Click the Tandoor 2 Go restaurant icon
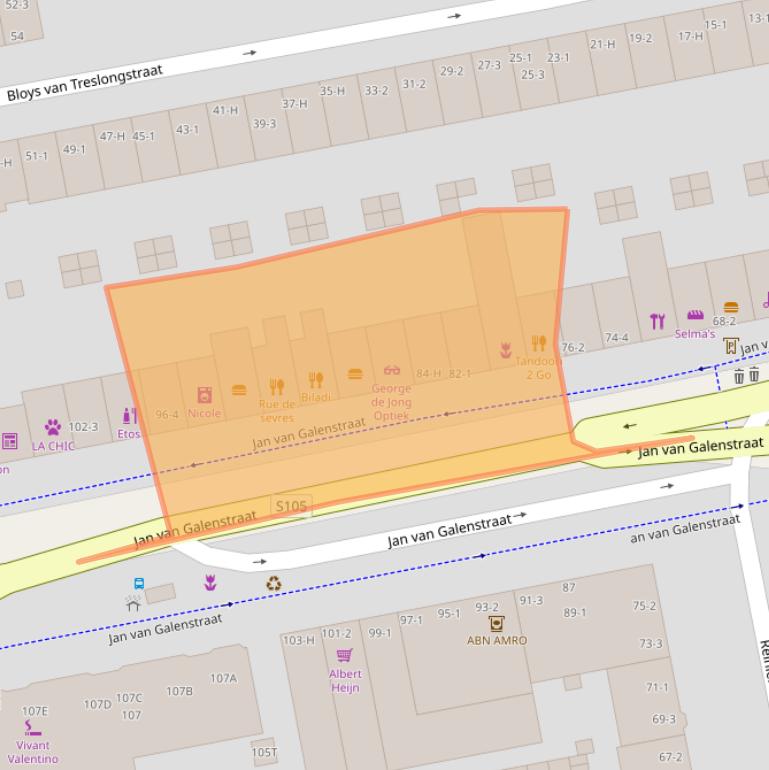Image resolution: width=769 pixels, height=770 pixels. 539,343
